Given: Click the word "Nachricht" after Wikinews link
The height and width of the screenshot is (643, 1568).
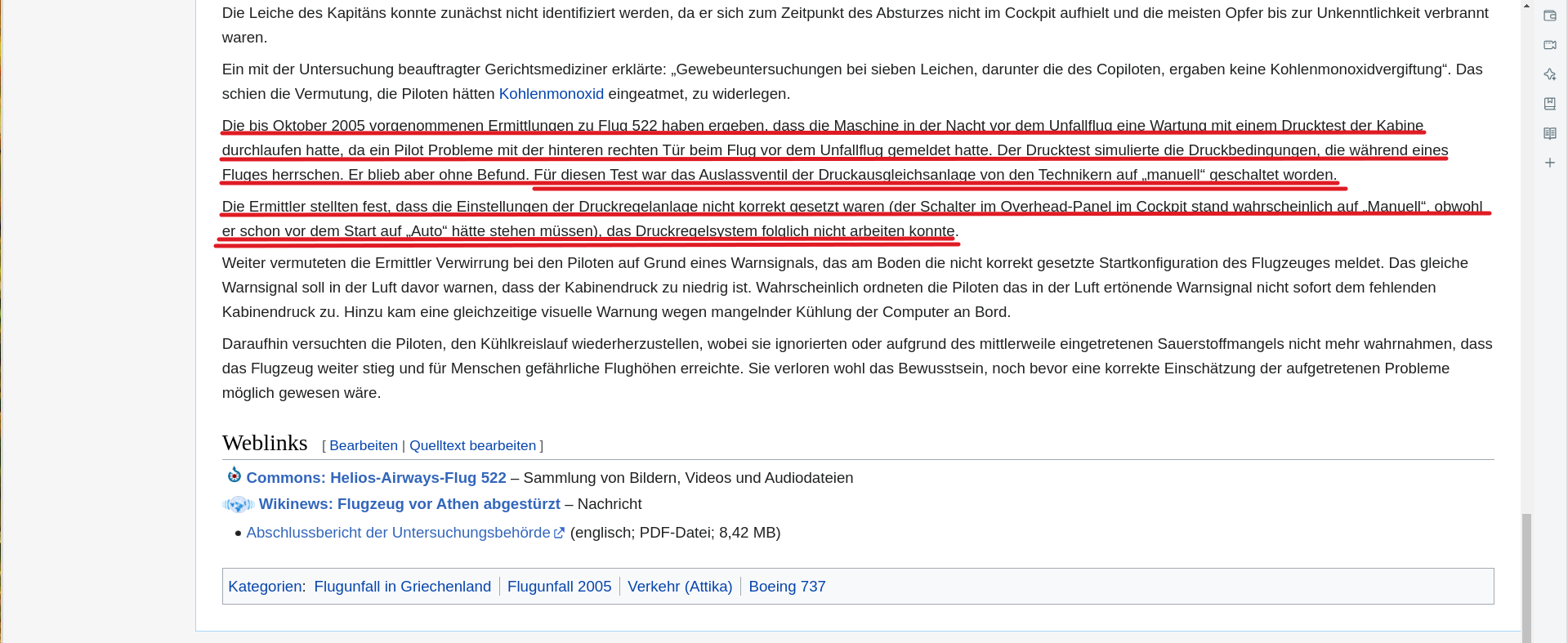Looking at the screenshot, I should pos(610,504).
